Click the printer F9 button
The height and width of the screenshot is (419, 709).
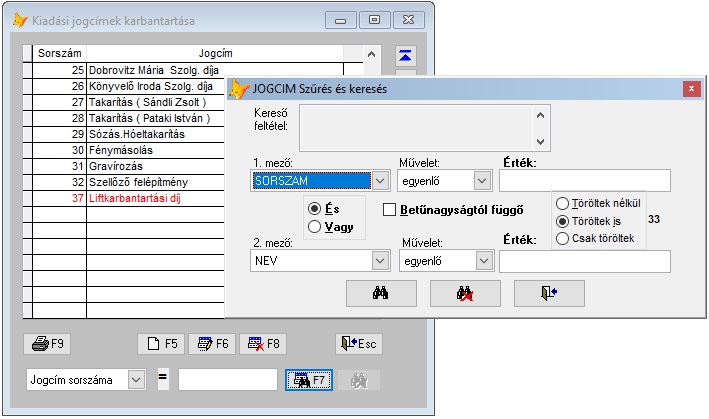[47, 344]
